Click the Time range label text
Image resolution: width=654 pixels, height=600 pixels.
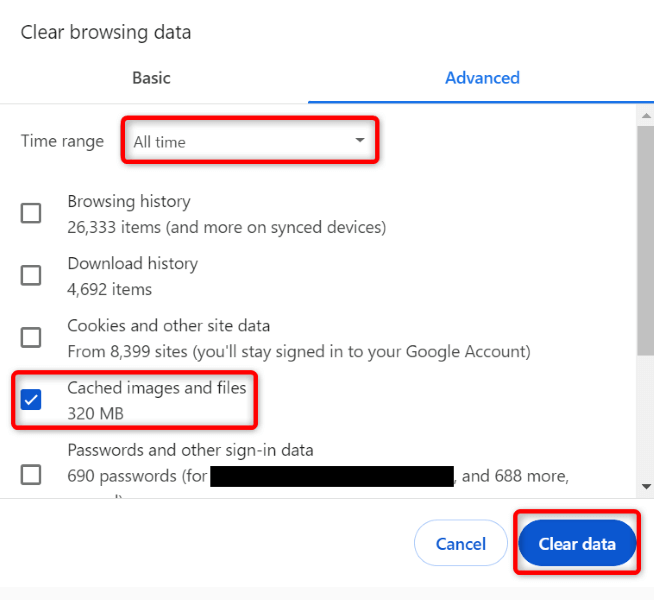(x=62, y=141)
